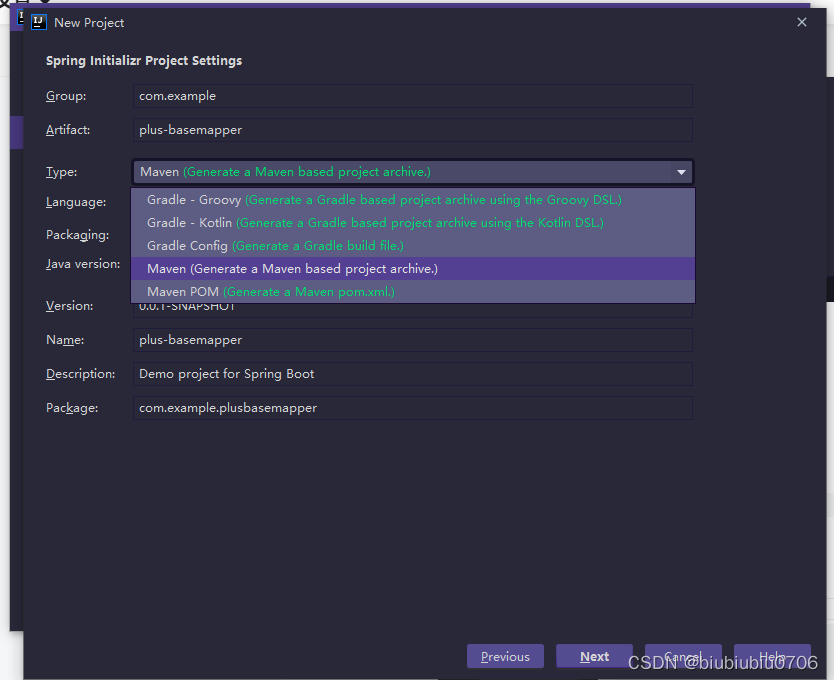Click the Packaging label
Viewport: 834px width, 680px height.
tap(78, 235)
